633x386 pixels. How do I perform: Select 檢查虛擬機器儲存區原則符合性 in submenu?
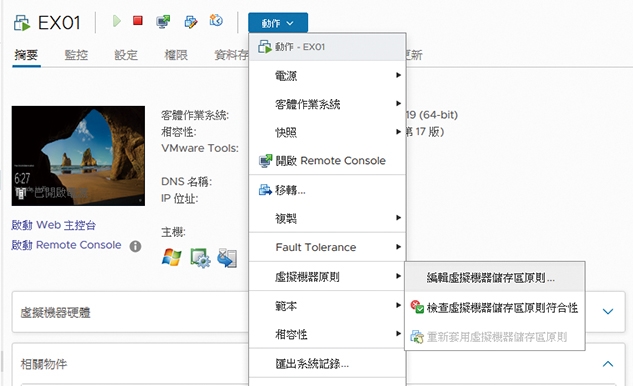coord(495,308)
